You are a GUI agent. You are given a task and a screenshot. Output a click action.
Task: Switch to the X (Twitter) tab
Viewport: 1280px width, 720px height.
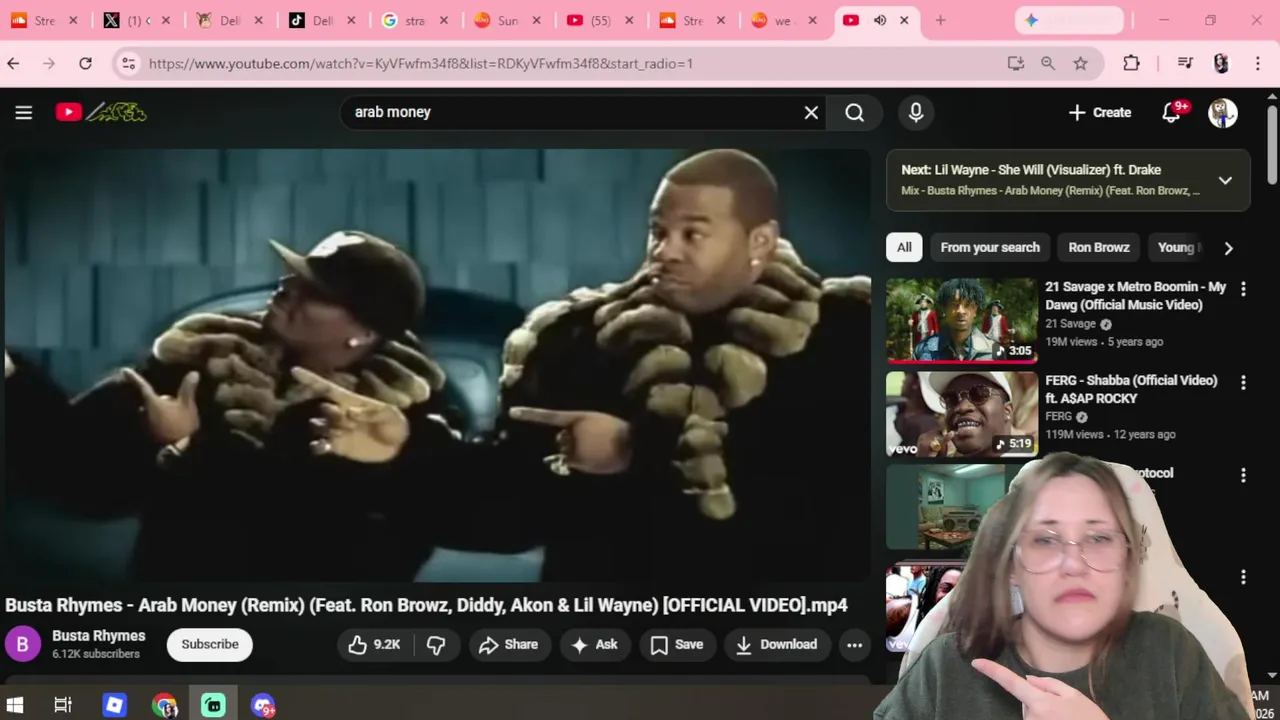coord(136,20)
